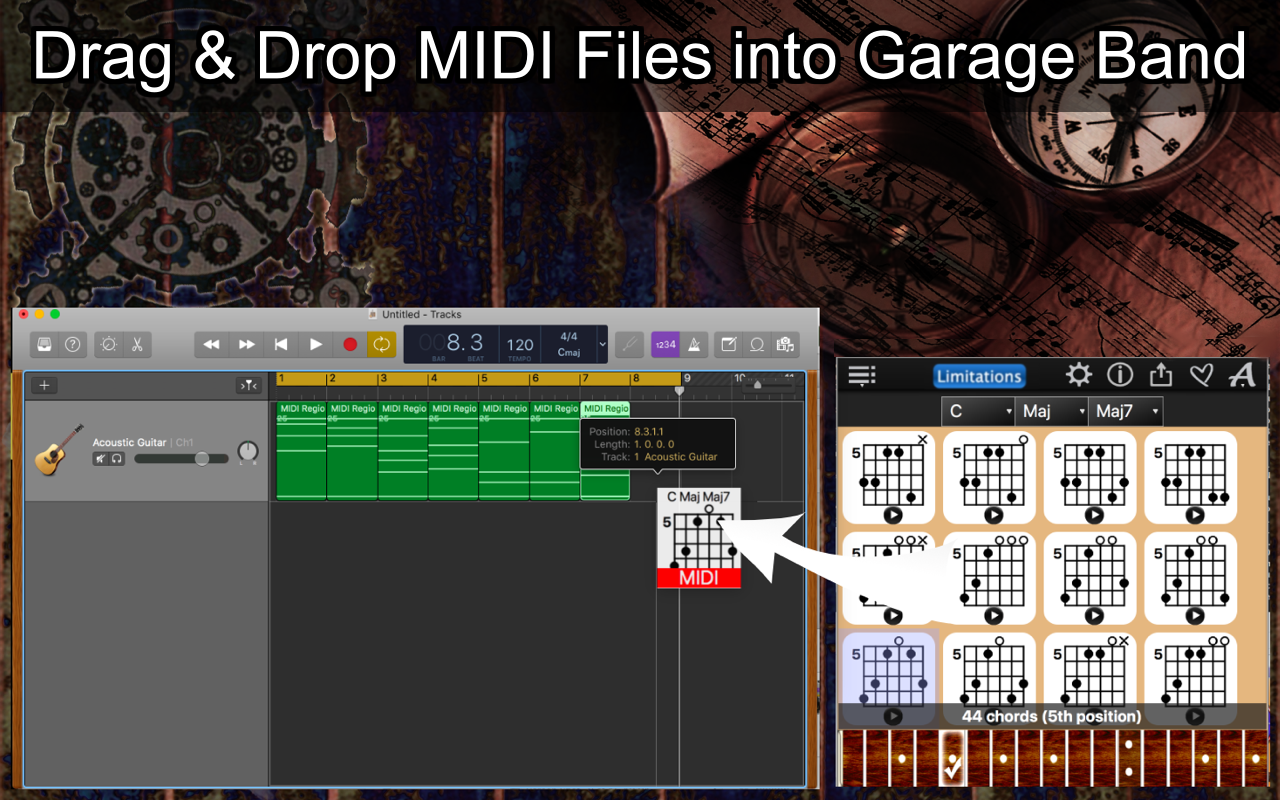Open the Note Pad button
This screenshot has width=1280, height=800.
(x=729, y=344)
